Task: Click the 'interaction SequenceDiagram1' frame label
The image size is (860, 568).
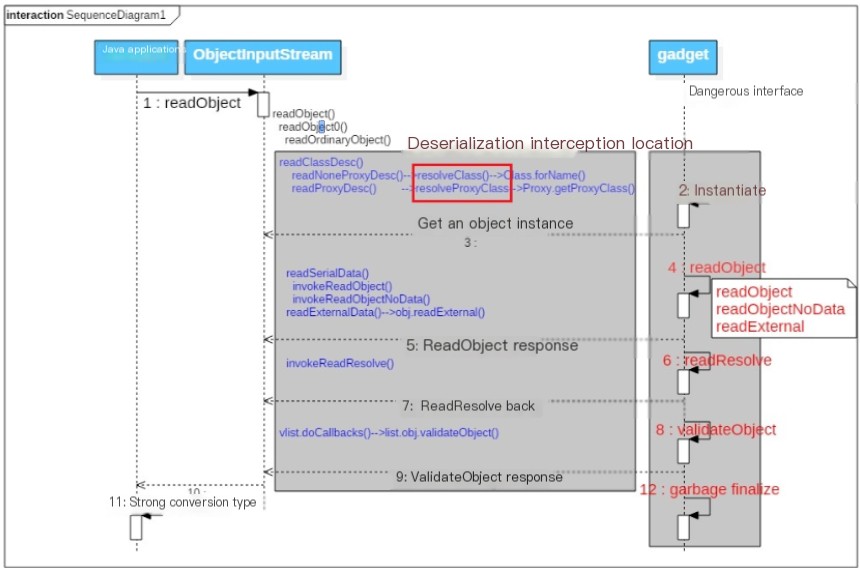Action: tap(86, 15)
